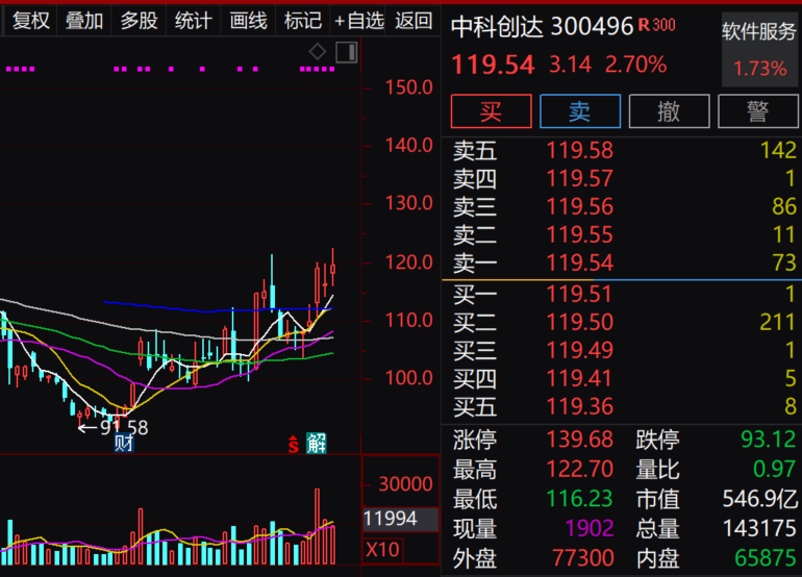Open the 财 financial report marker
This screenshot has width=802, height=577.
[123, 443]
